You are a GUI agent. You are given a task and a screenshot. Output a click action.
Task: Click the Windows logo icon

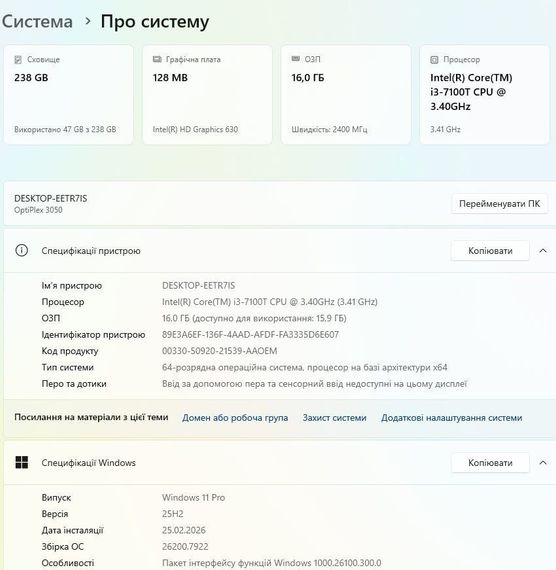coord(22,462)
